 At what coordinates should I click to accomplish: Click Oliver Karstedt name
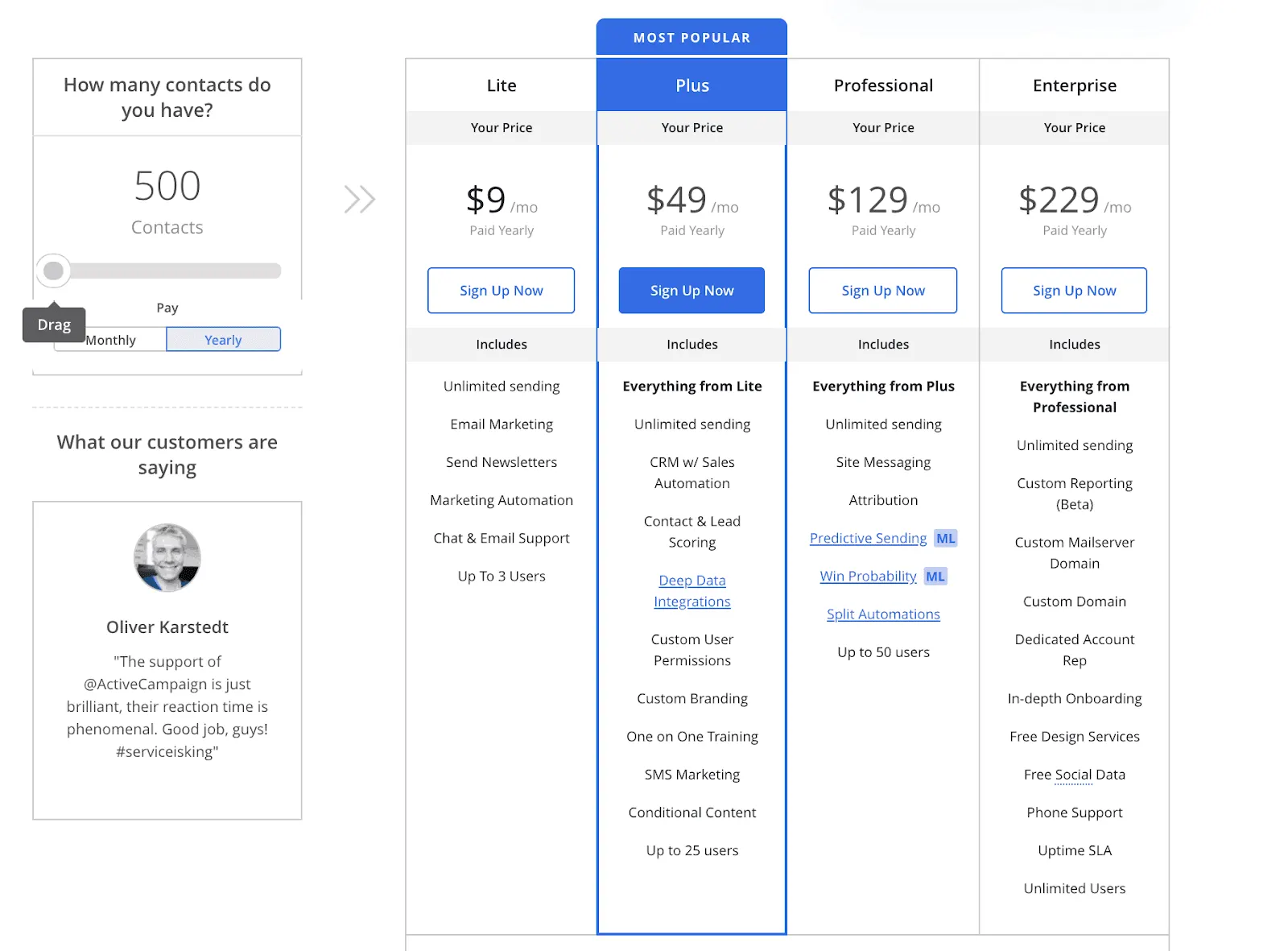pos(167,626)
